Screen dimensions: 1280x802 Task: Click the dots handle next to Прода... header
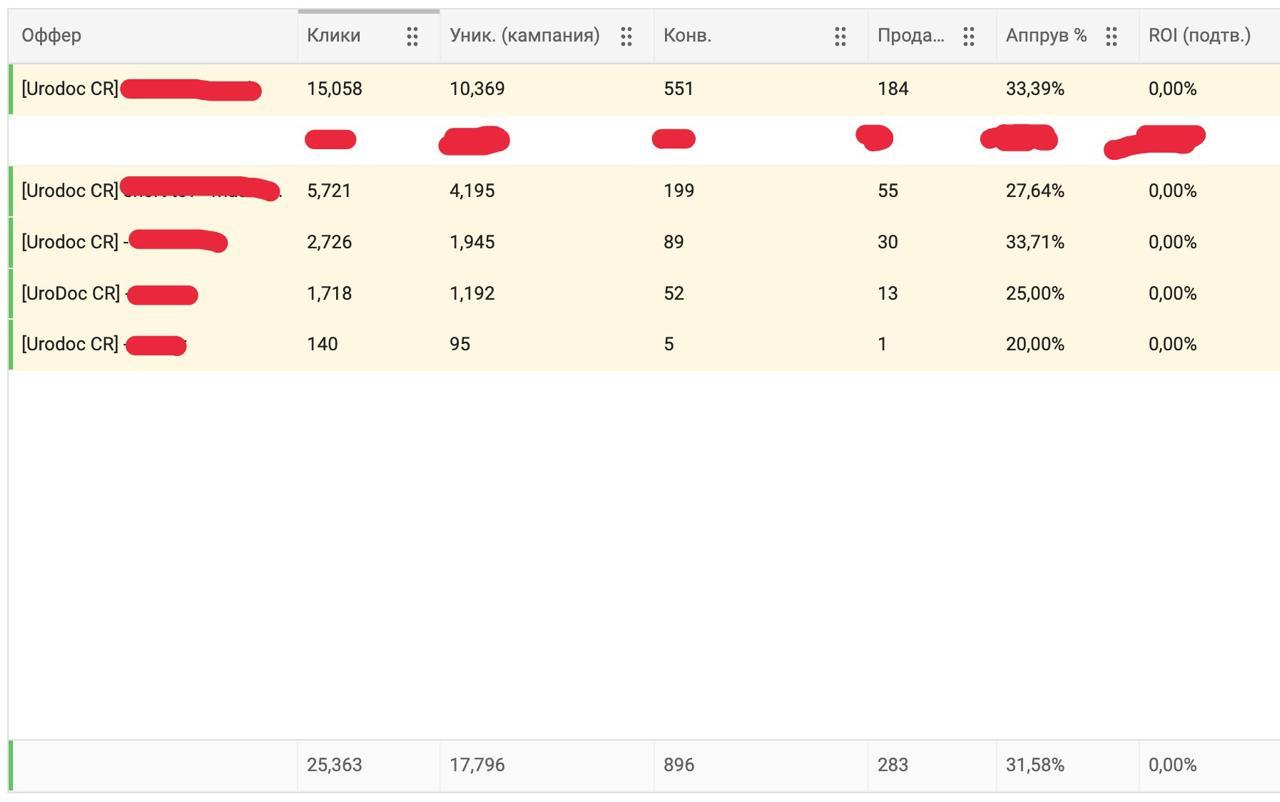968,36
